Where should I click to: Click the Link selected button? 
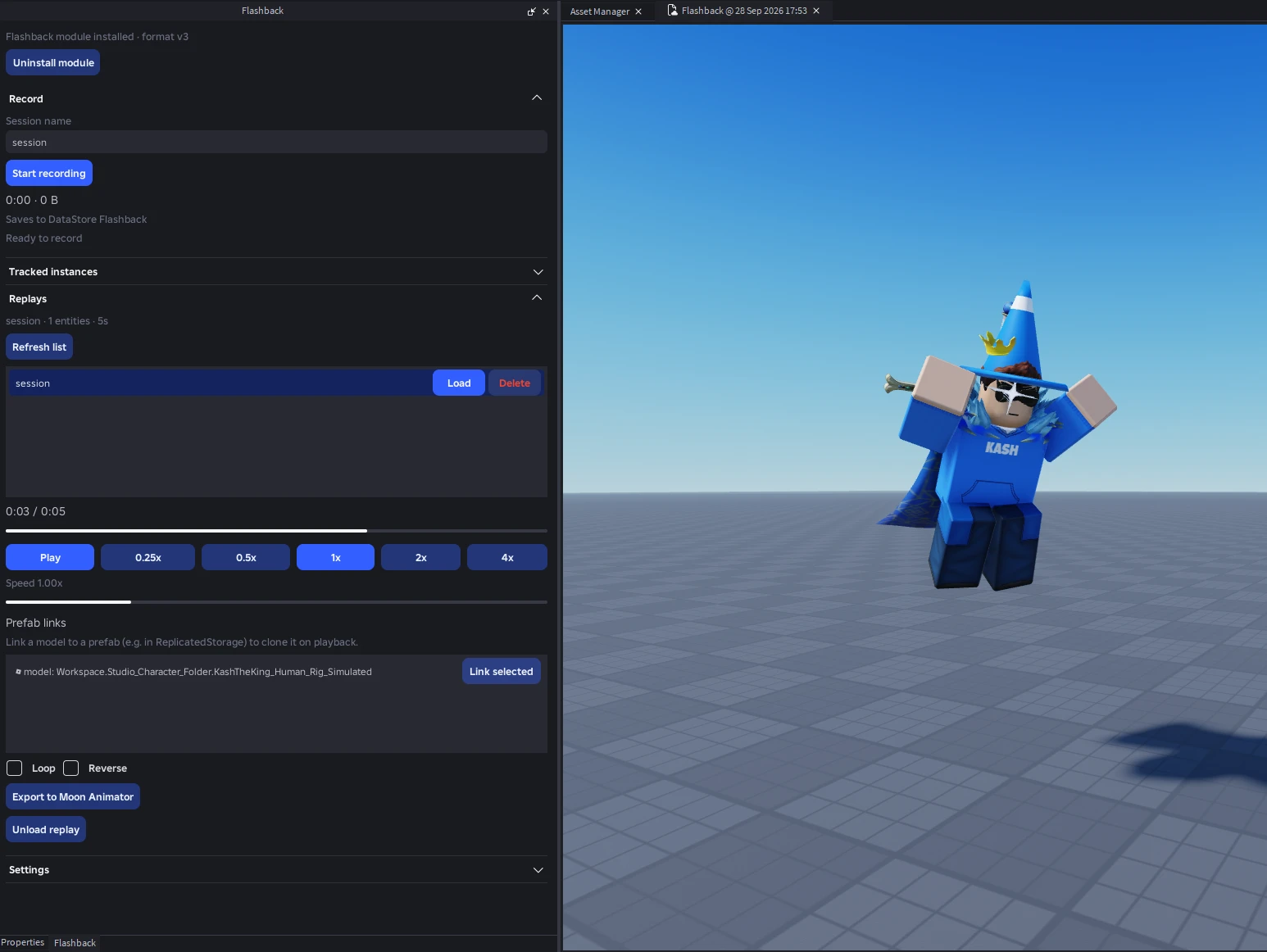(x=502, y=671)
